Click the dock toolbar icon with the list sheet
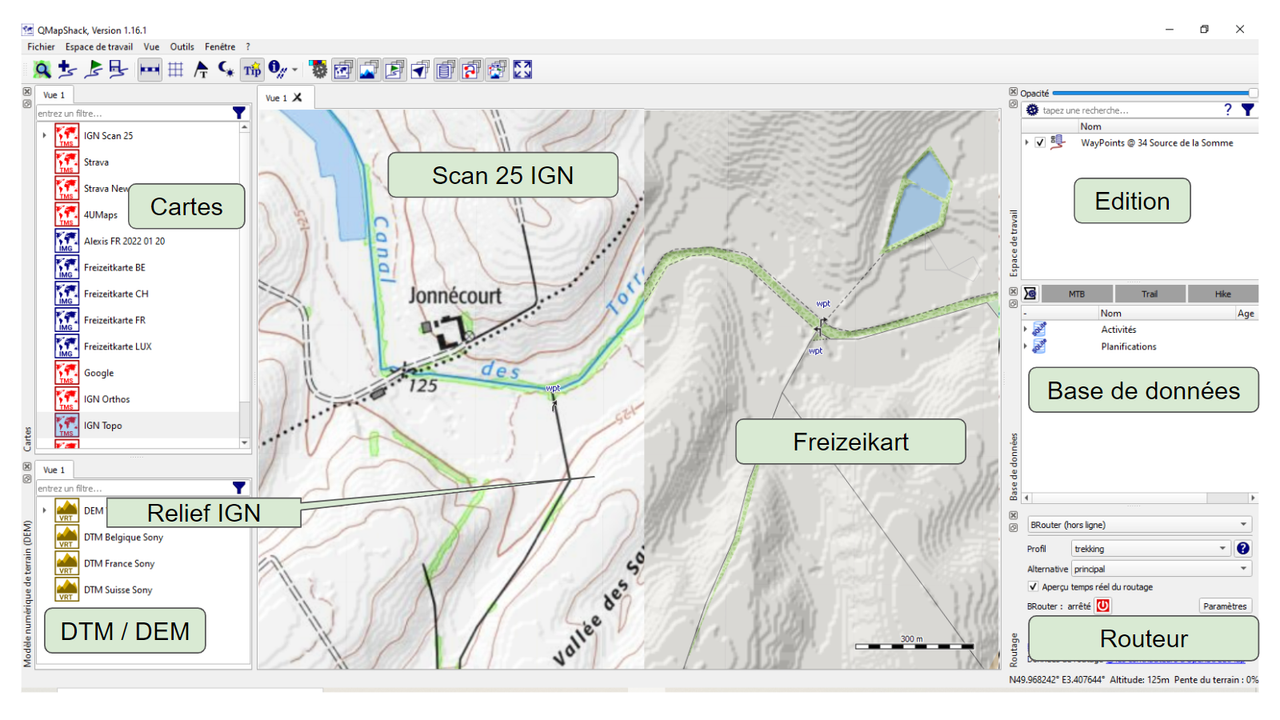Screen dimensions: 1280x720 point(446,70)
